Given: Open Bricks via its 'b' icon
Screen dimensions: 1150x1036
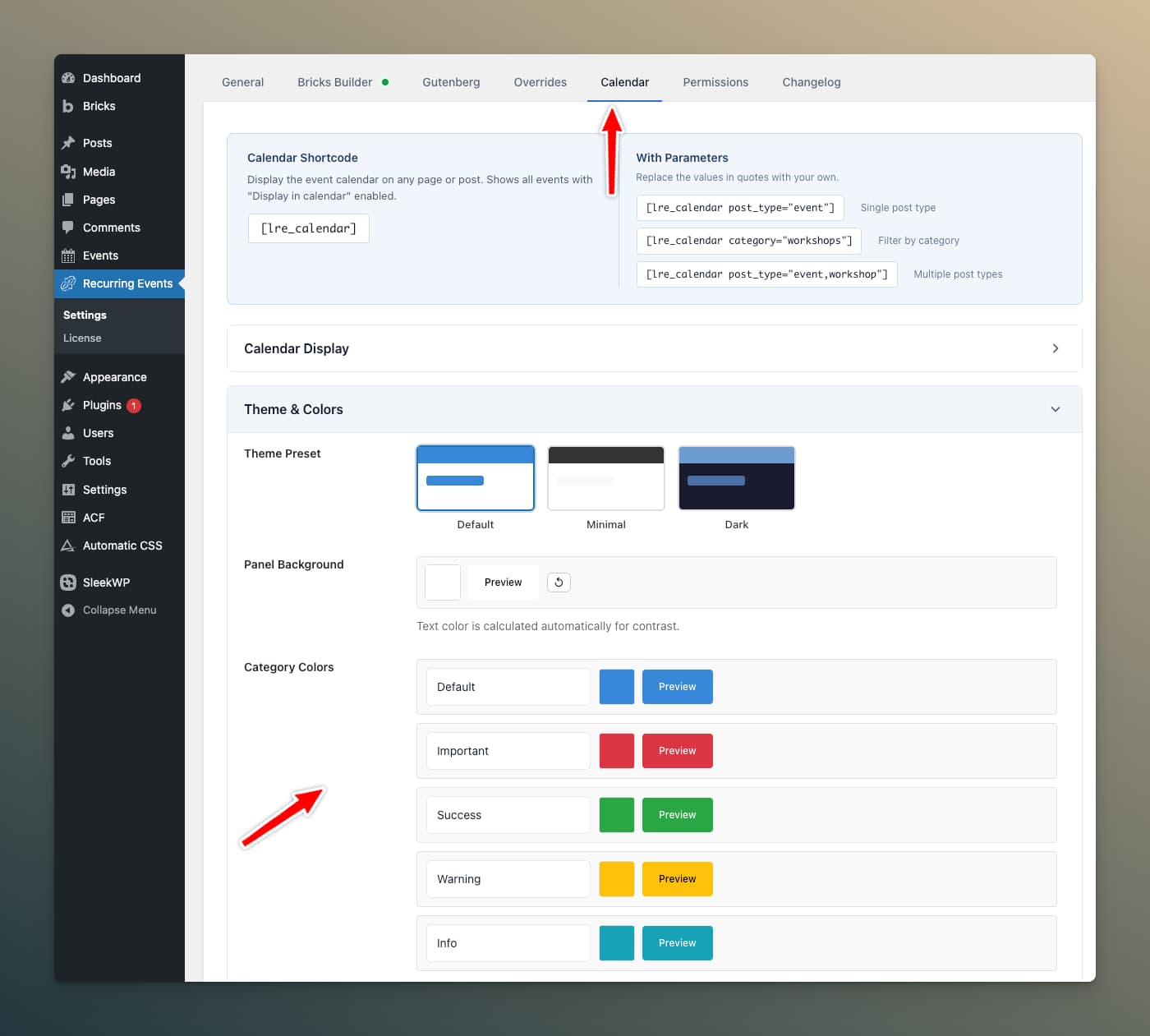Looking at the screenshot, I should pos(68,106).
